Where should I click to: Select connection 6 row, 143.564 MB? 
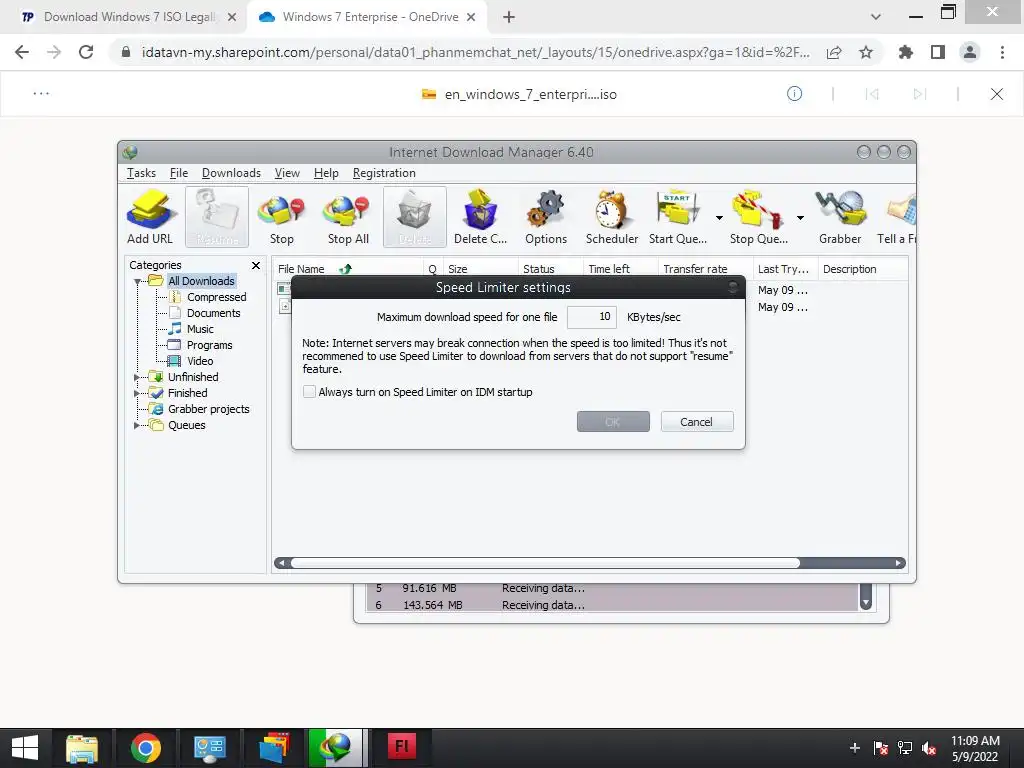coord(613,605)
